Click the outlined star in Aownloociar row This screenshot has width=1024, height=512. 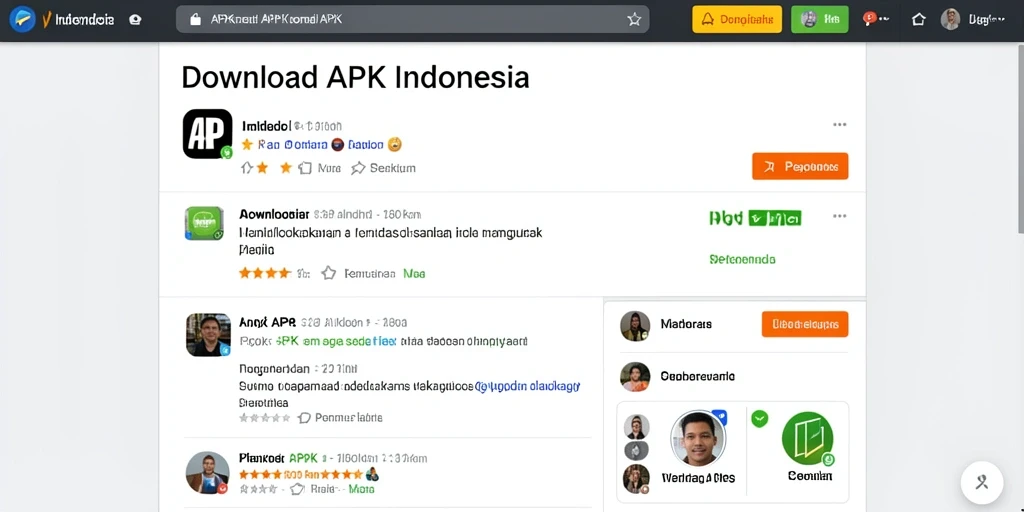coord(328,273)
